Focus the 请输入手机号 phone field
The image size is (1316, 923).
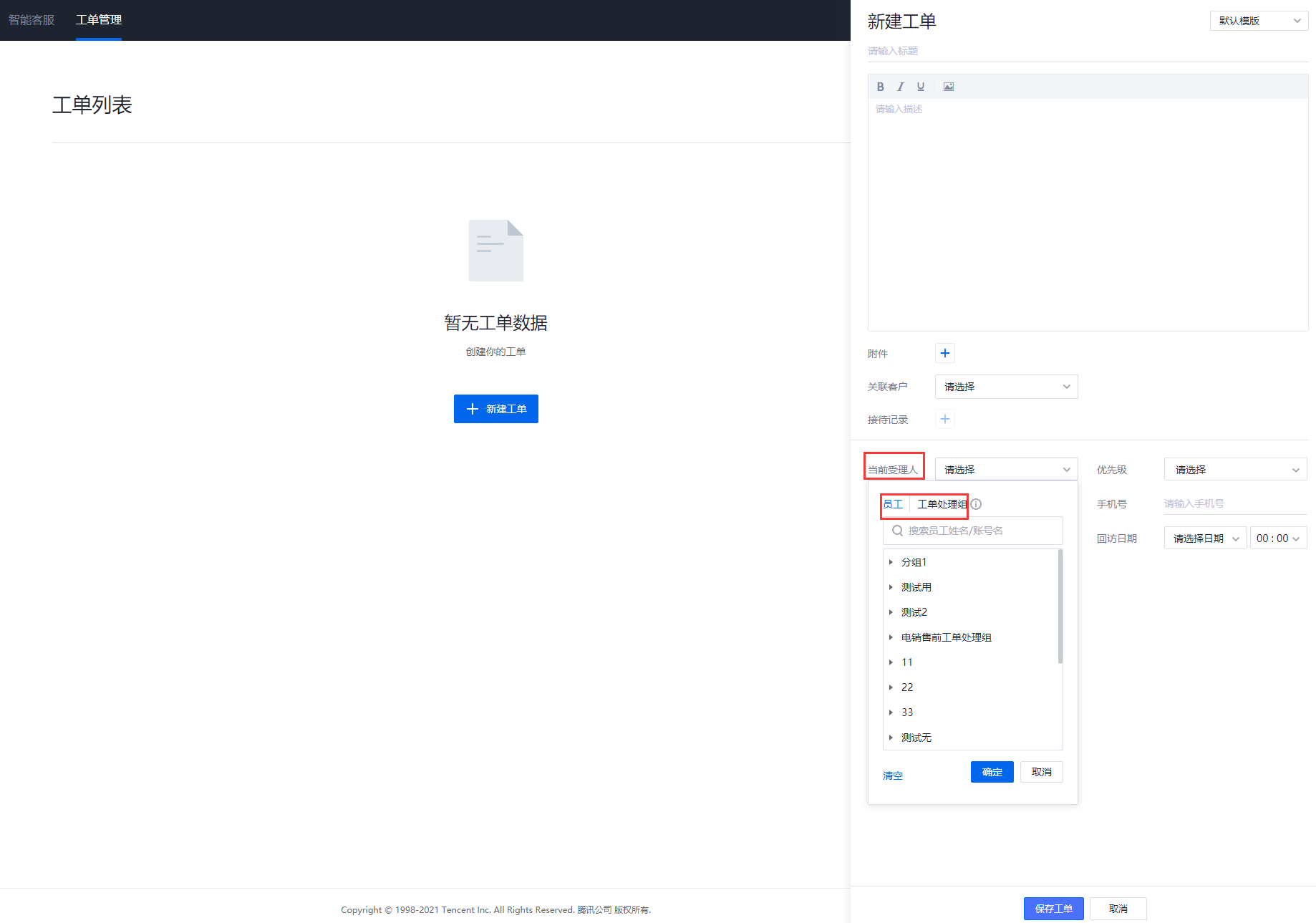point(1235,503)
